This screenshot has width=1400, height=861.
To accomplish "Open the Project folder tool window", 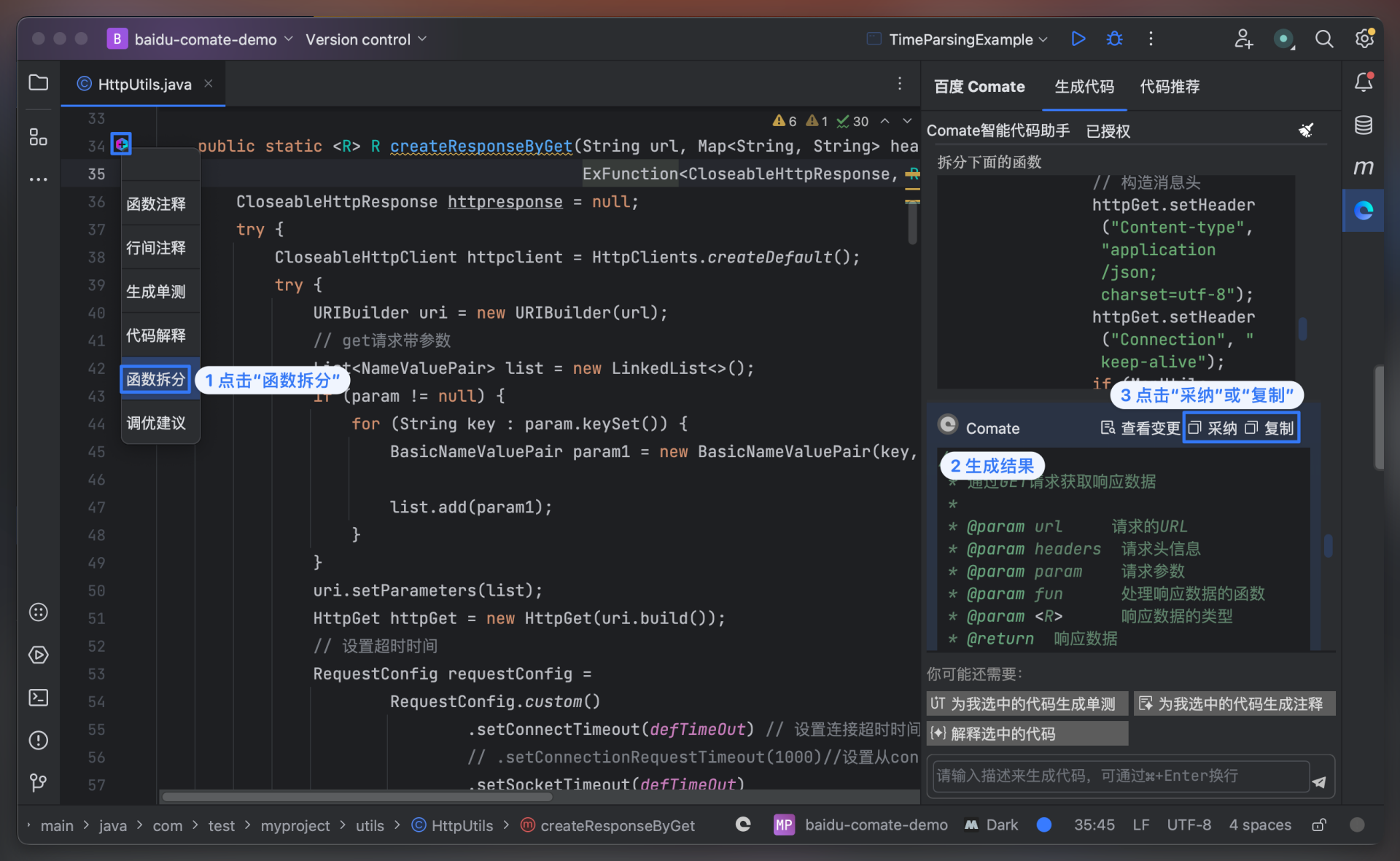I will (39, 83).
